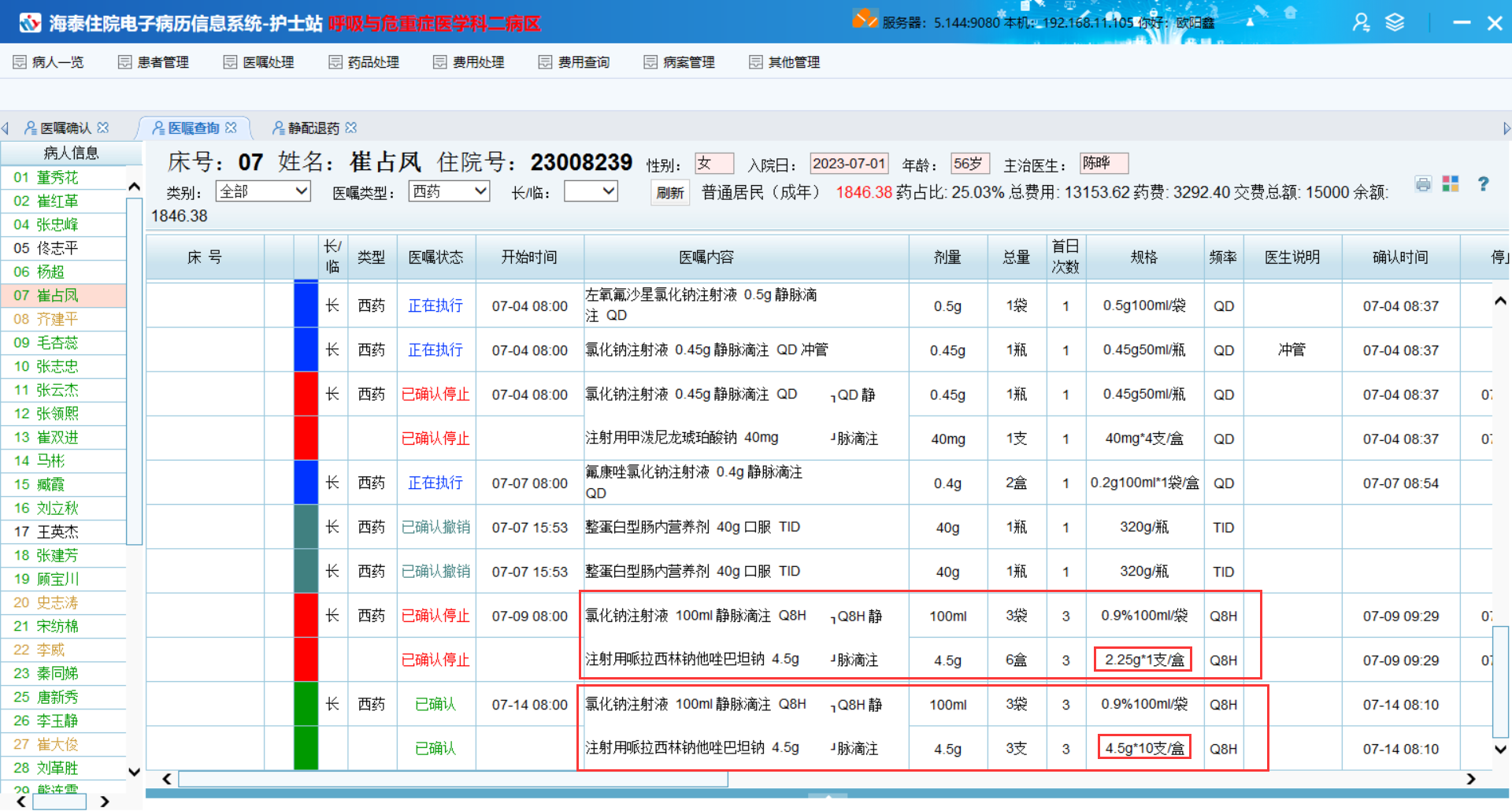Click the horizontal scrollbar under the orders table
Screen dimensions: 1512x811
tap(453, 779)
